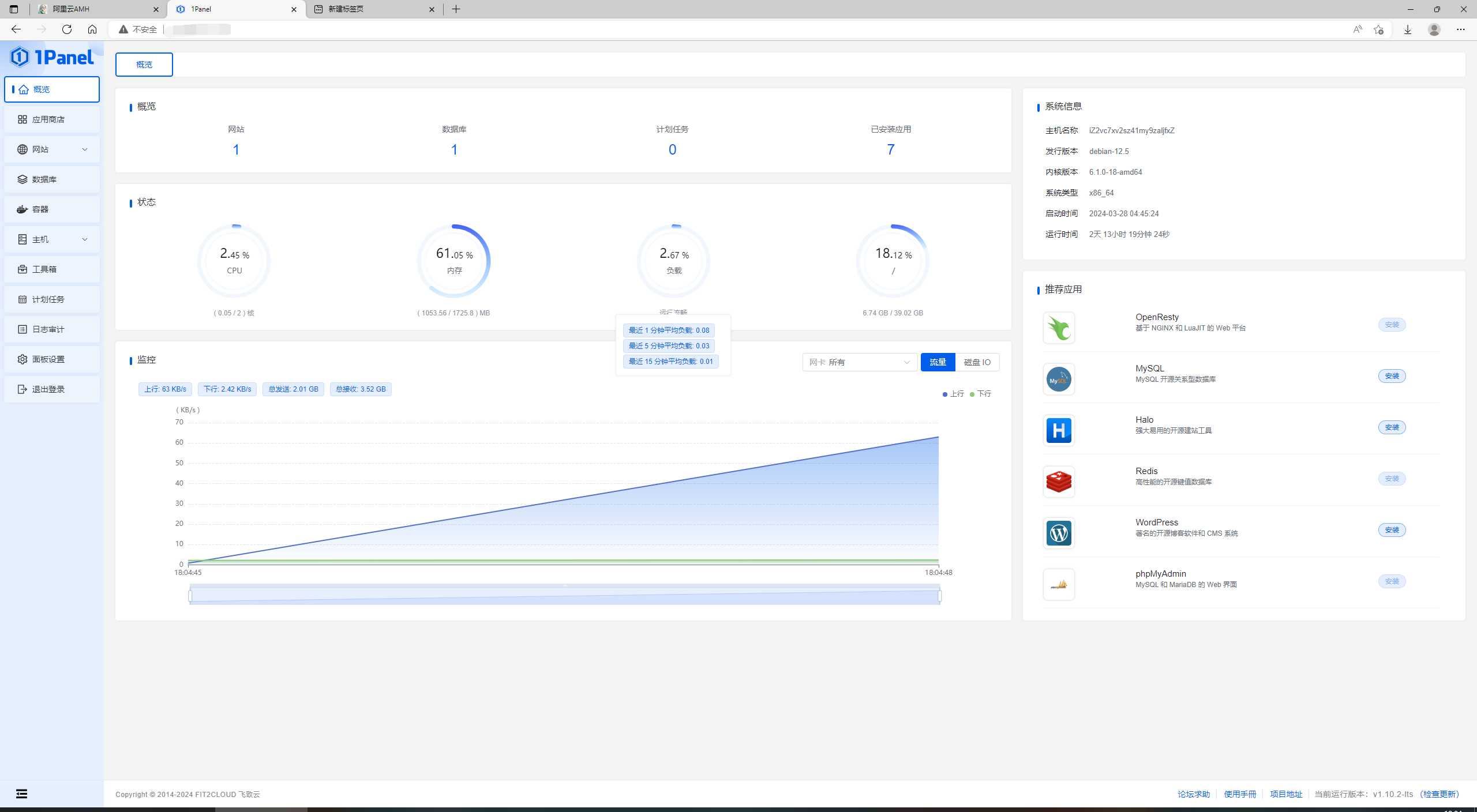The width and height of the screenshot is (1477, 812).
Task: Click the 不安全 security warning icon
Action: [x=123, y=29]
